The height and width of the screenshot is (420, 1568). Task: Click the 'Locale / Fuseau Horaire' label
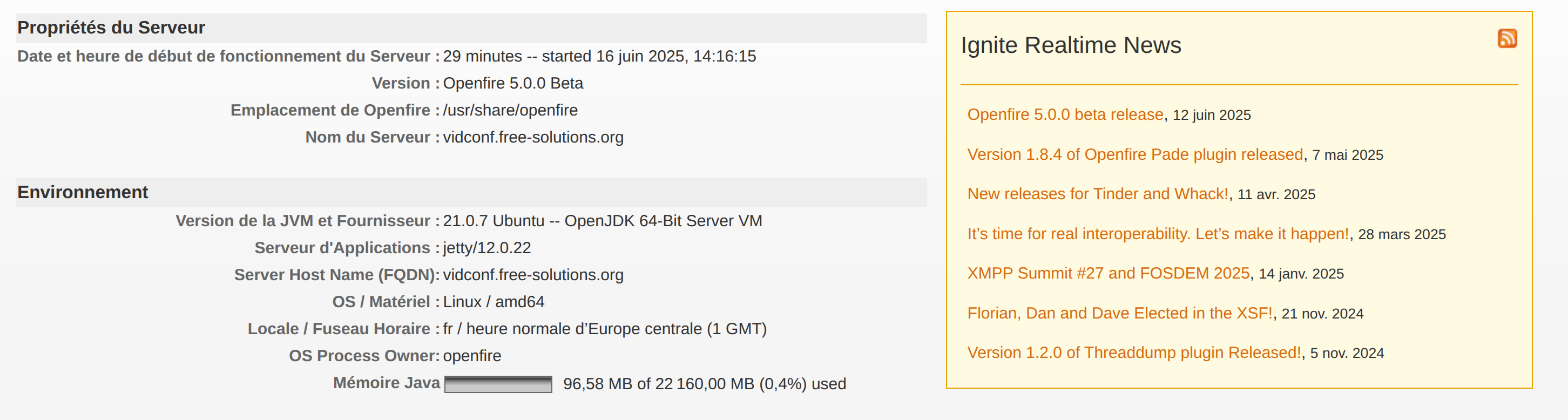343,329
